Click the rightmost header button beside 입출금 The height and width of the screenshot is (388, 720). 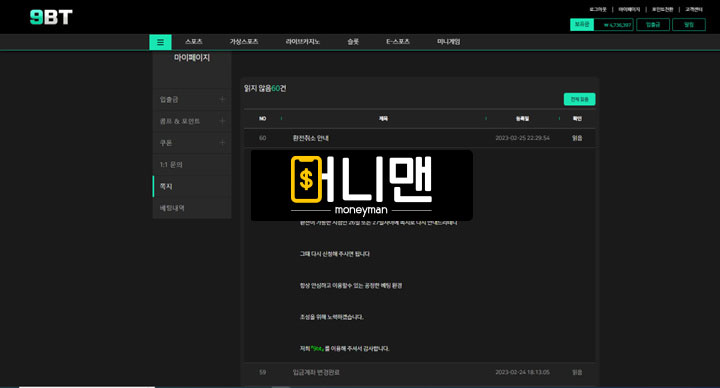click(689, 24)
